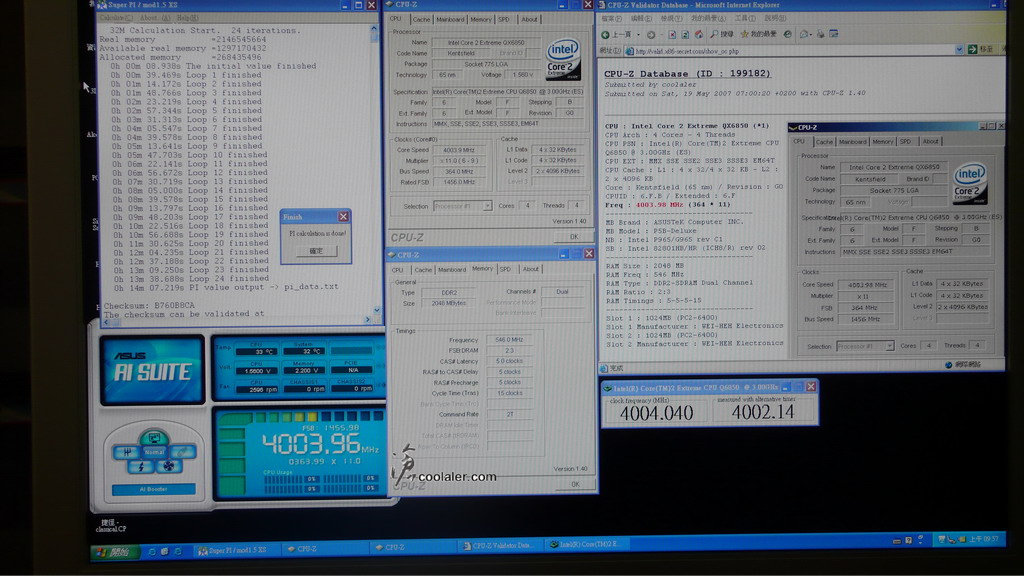Click AI Suite monitor icon button
The image size is (1024, 576).
point(154,437)
